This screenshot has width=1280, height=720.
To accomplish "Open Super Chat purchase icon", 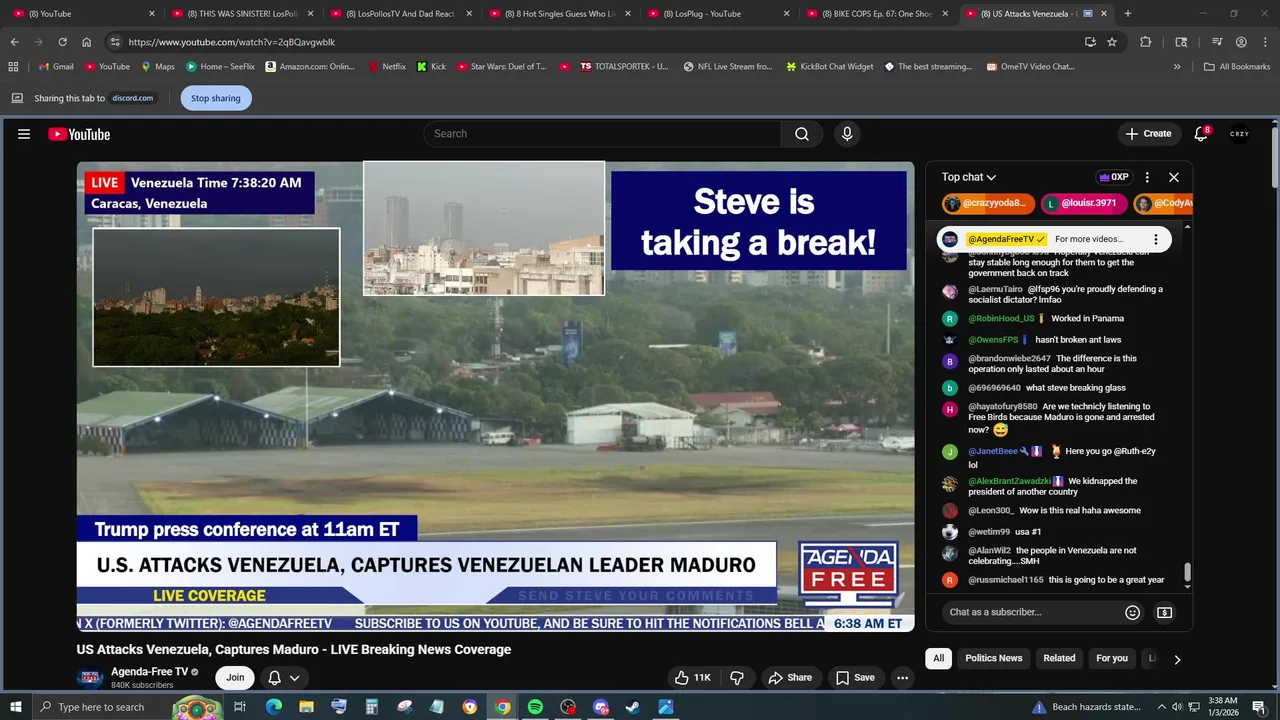I will click(1164, 612).
